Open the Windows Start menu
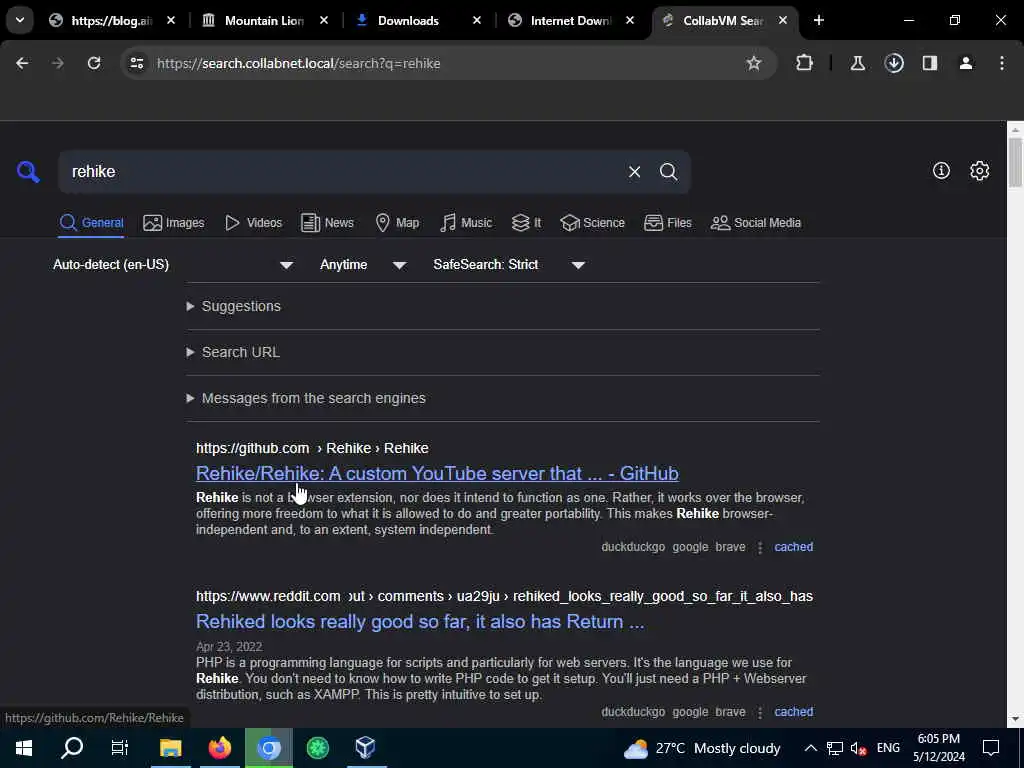 (24, 748)
